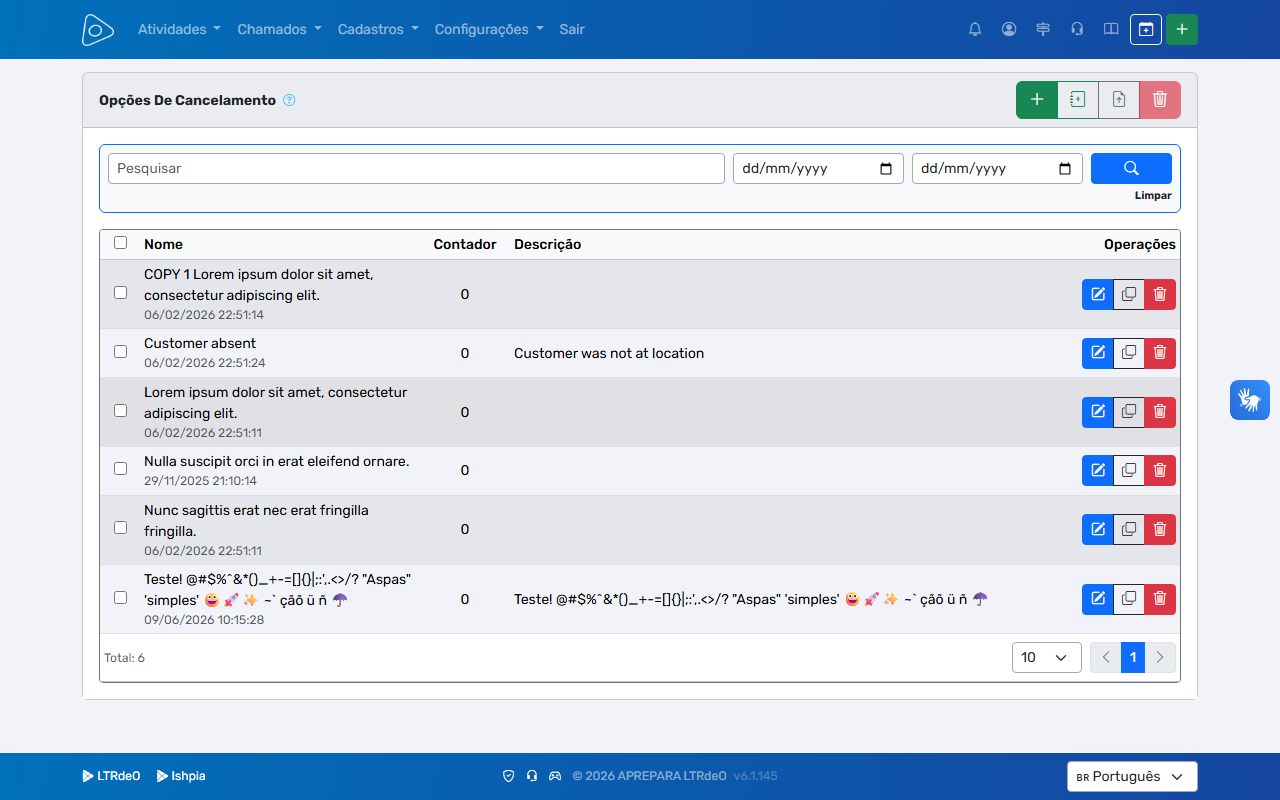Click the gamepad icon in footer
Image resolution: width=1280 pixels, height=800 pixels.
pos(555,776)
